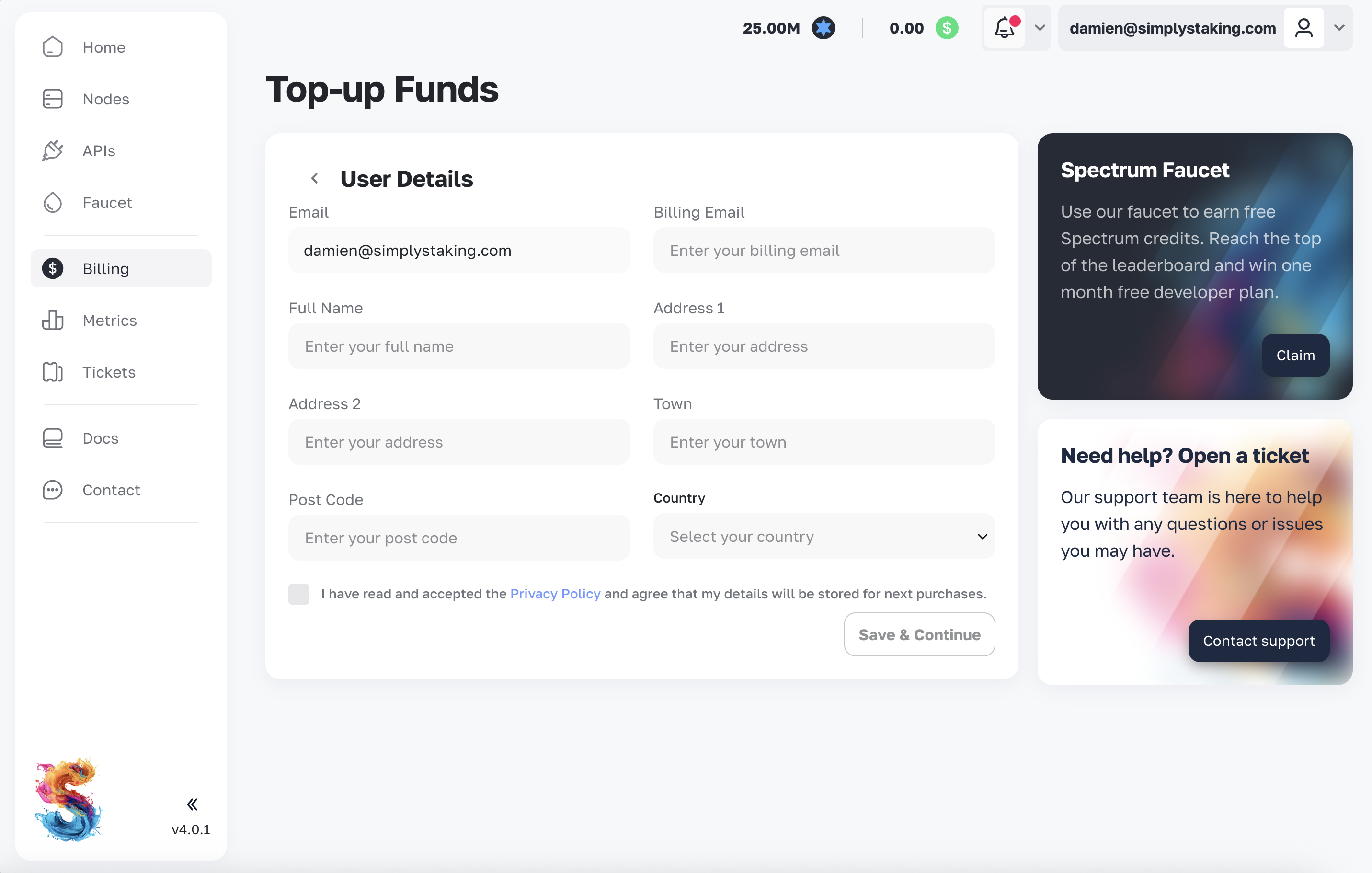Image resolution: width=1372 pixels, height=873 pixels.
Task: Click the Email input field
Action: tap(459, 250)
